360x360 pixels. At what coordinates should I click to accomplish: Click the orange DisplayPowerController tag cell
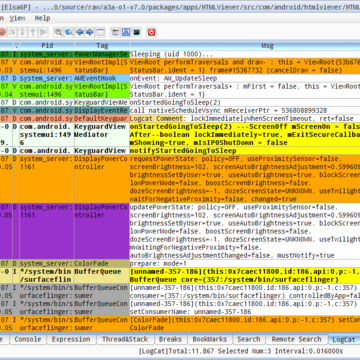coord(102,179)
